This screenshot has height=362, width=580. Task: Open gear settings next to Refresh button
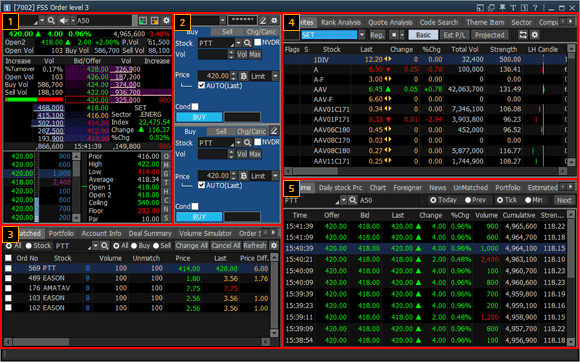[274, 246]
